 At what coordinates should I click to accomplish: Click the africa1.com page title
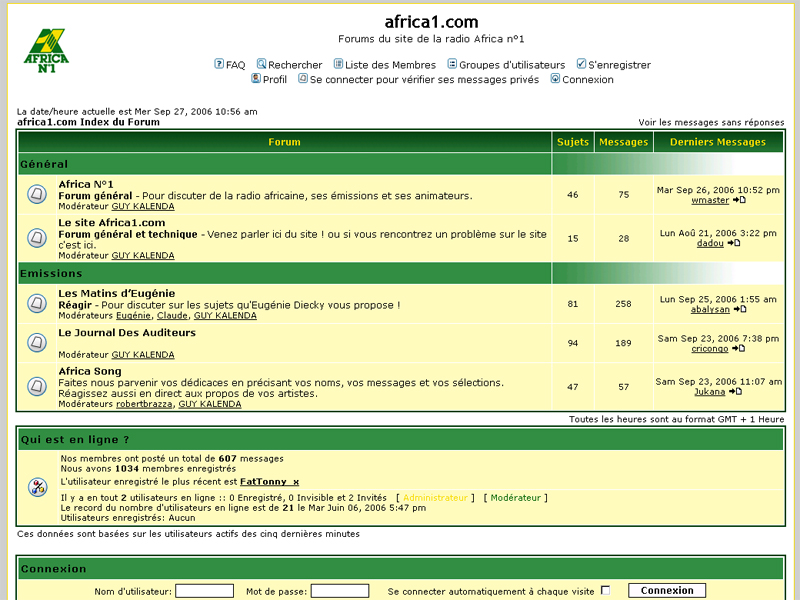(431, 22)
